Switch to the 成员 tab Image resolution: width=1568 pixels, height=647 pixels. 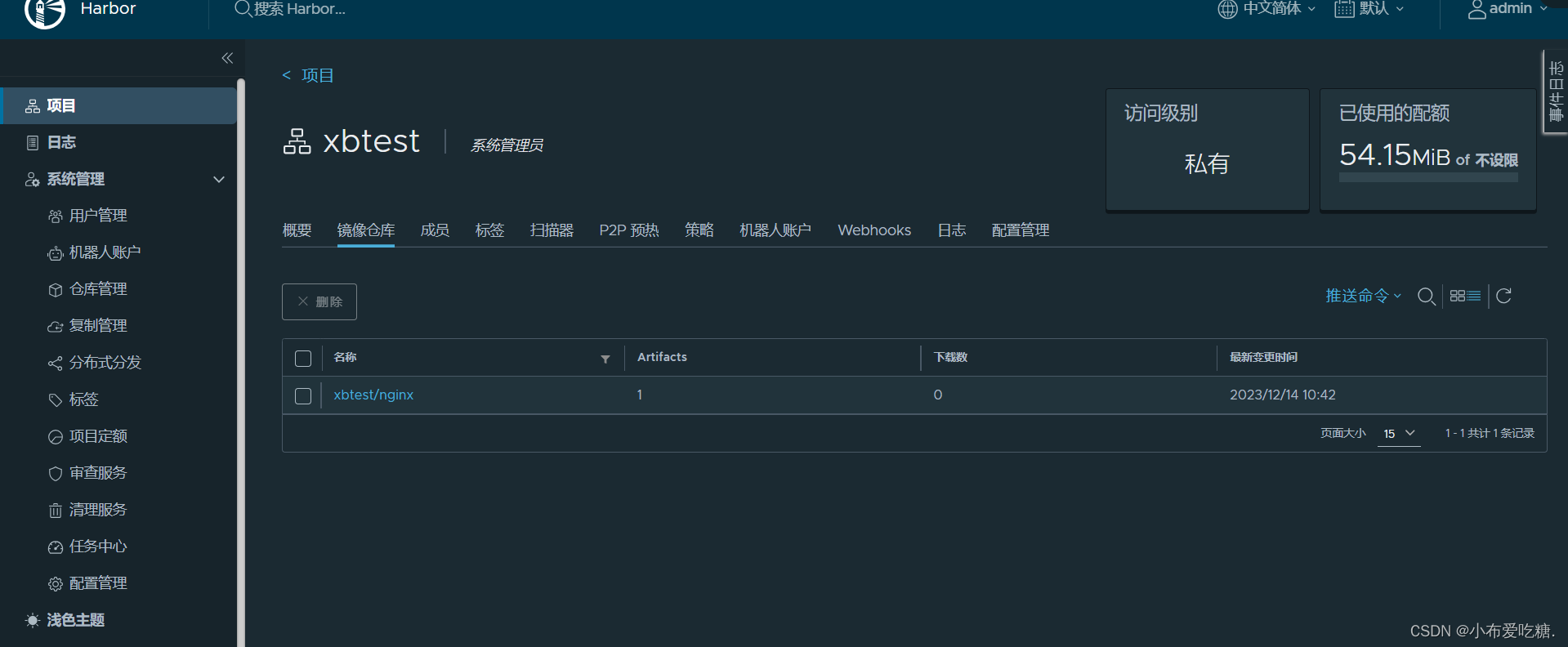point(435,230)
